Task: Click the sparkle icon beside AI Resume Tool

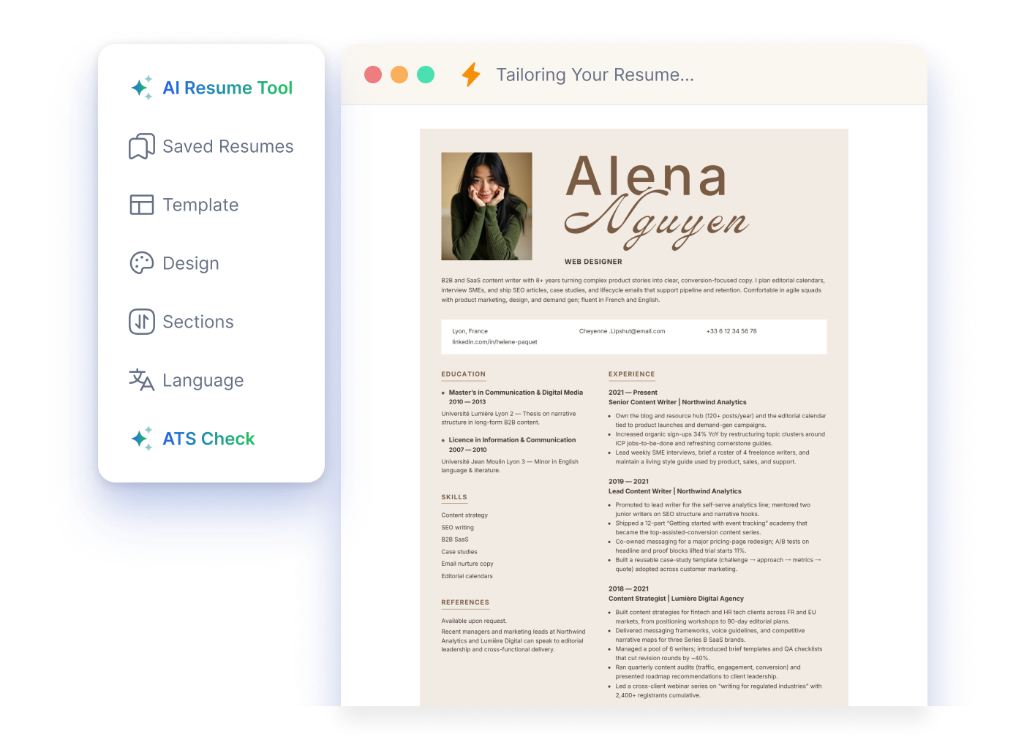Action: point(142,88)
